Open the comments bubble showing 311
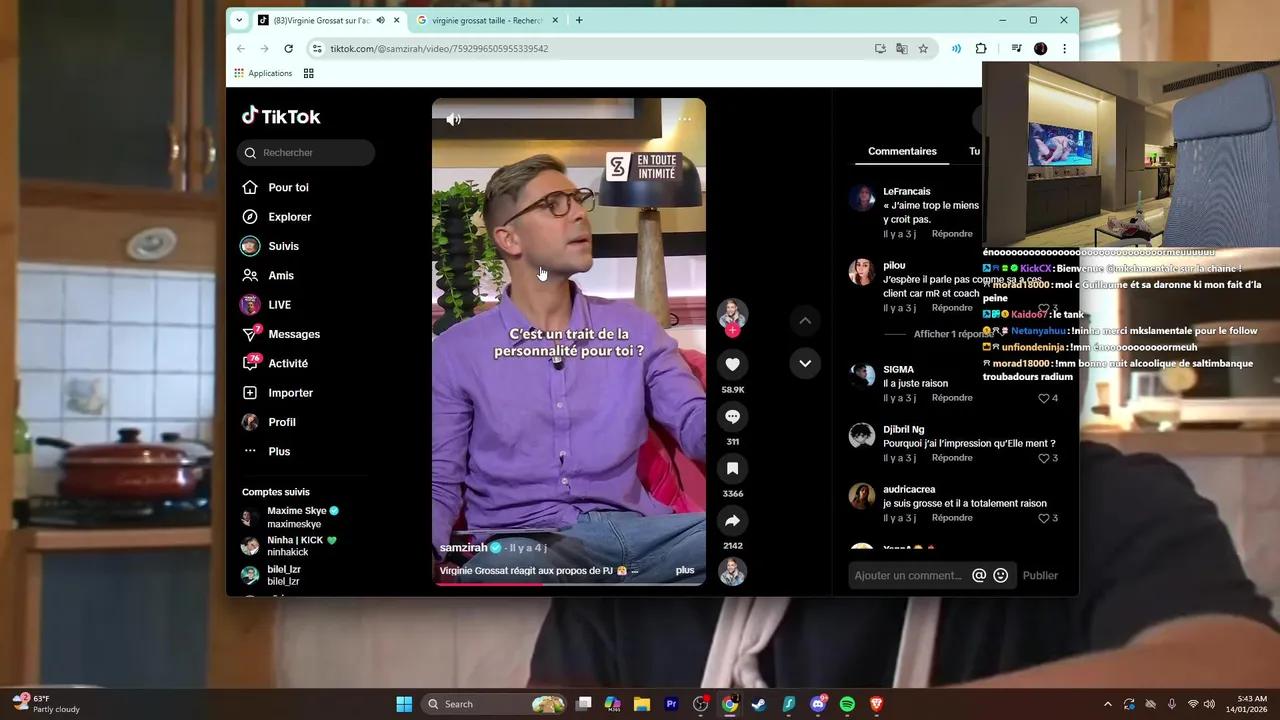The width and height of the screenshot is (1280, 720). point(732,417)
